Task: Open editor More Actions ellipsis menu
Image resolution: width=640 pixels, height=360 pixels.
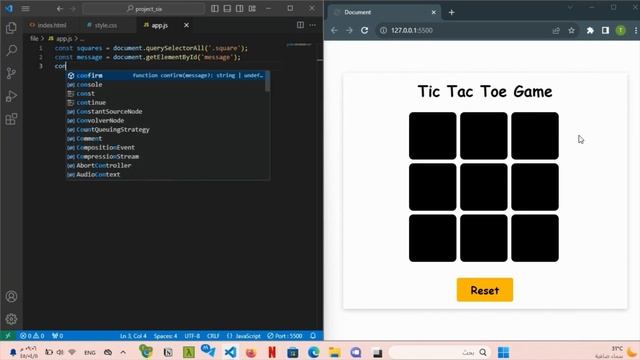Action: (313, 25)
